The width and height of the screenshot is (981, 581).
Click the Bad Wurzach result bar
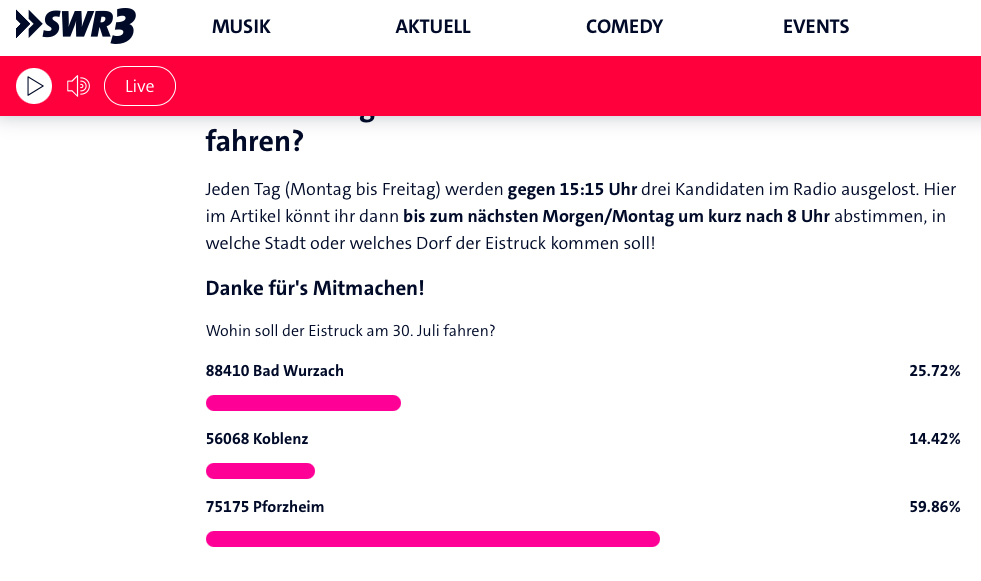point(303,403)
